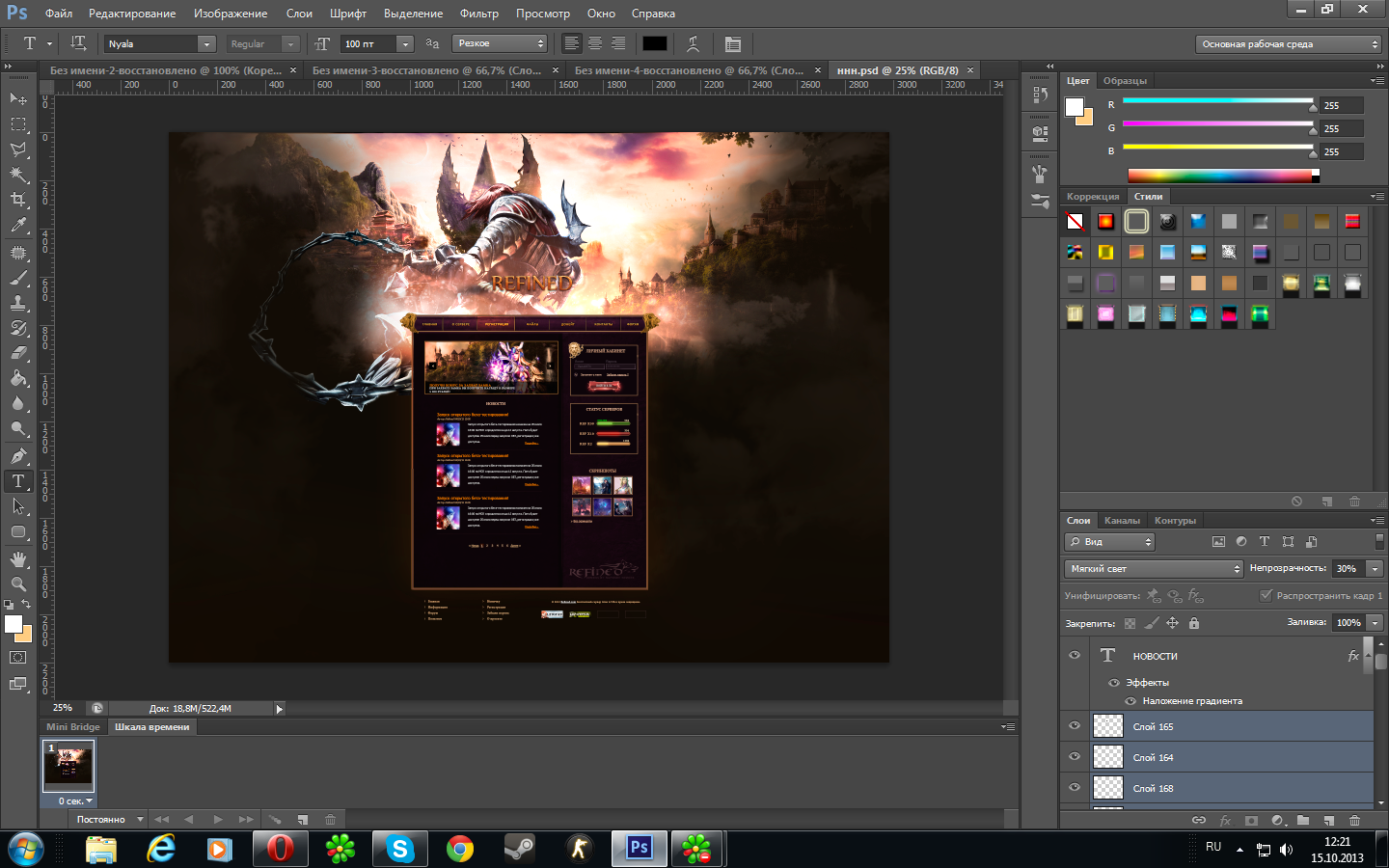Align text right
Viewport: 1389px width, 868px height.
[618, 43]
